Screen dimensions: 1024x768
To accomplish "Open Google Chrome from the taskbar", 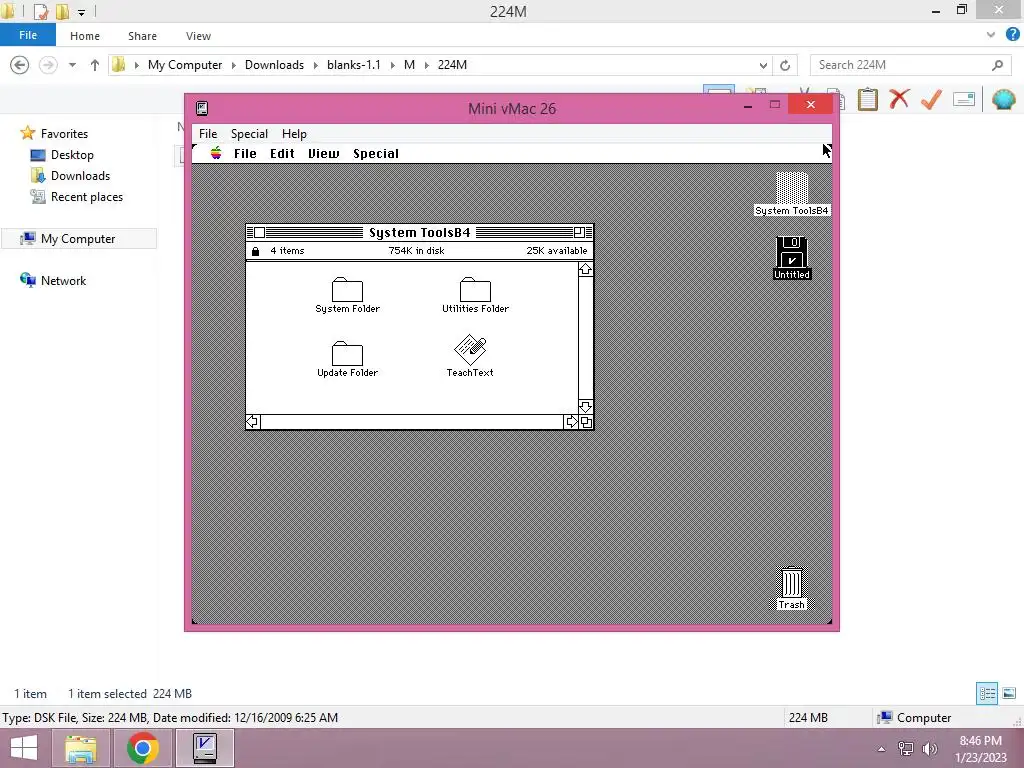I will click(142, 748).
